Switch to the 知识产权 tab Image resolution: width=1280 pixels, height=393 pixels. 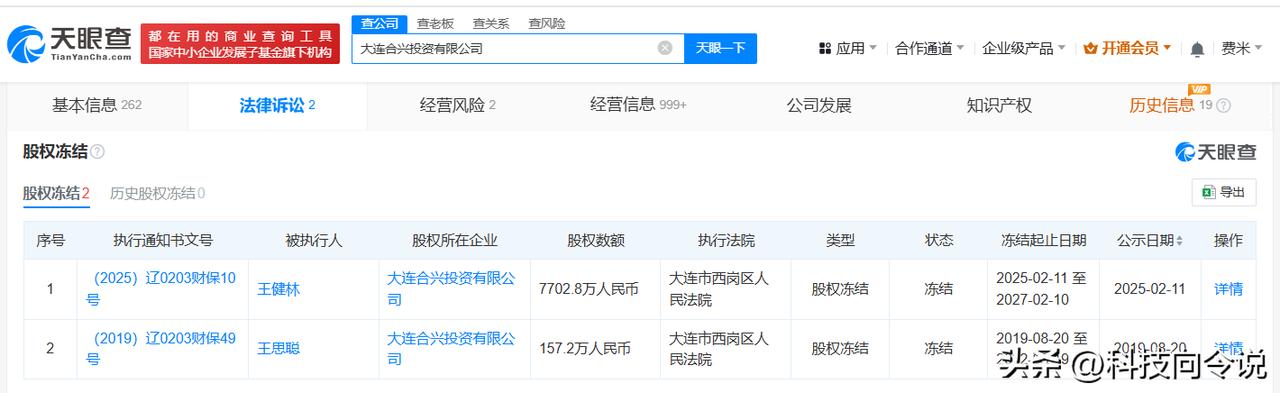[x=999, y=105]
